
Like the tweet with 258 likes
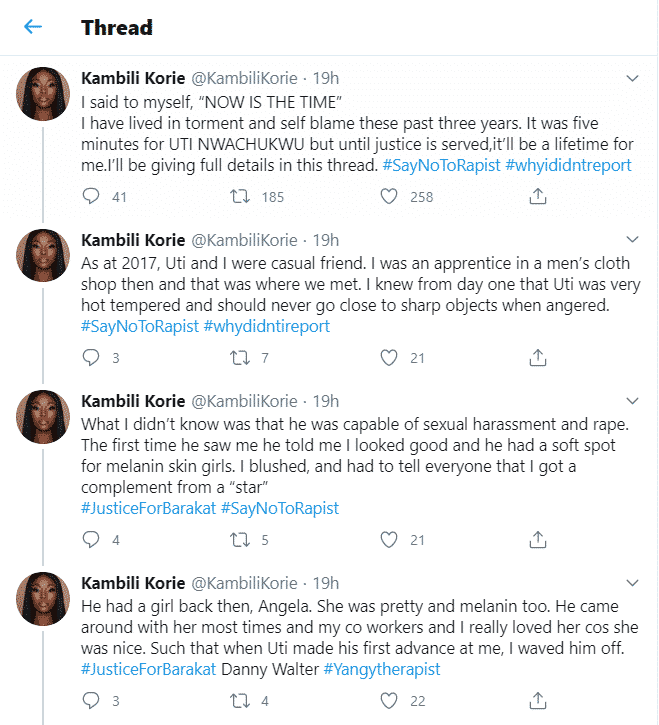coord(389,197)
